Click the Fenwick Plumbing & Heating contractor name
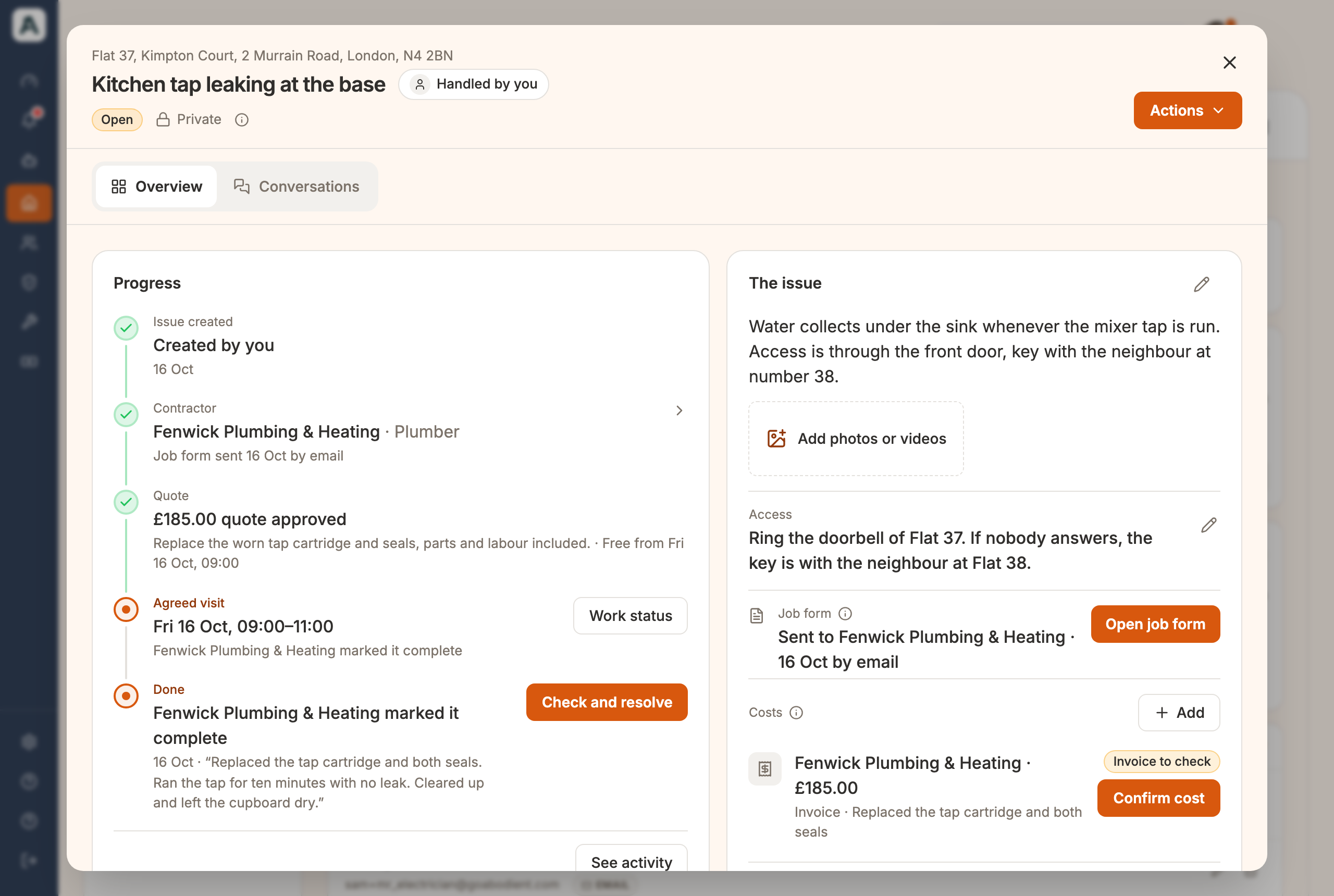Image resolution: width=1334 pixels, height=896 pixels. 266,431
